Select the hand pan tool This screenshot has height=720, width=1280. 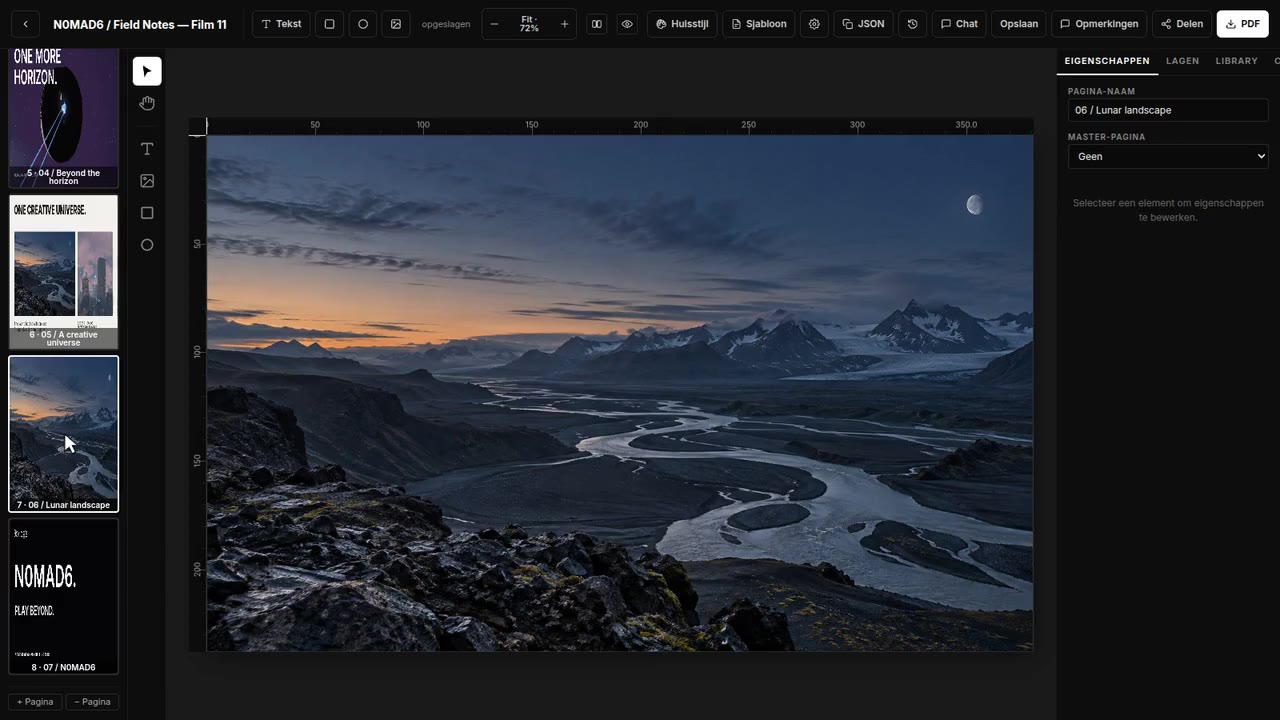pos(147,103)
